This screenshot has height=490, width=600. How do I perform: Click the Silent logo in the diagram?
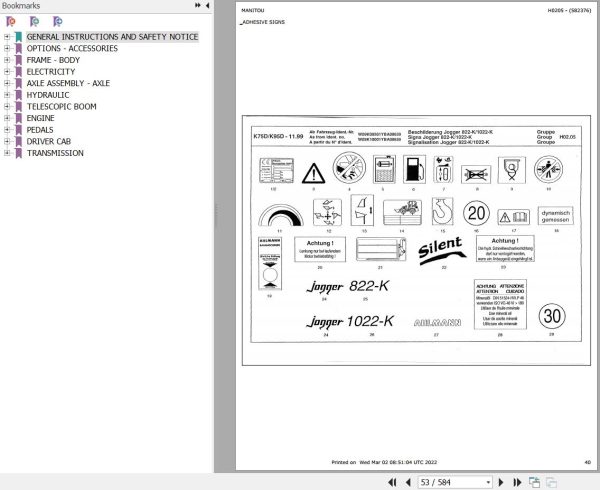point(442,251)
